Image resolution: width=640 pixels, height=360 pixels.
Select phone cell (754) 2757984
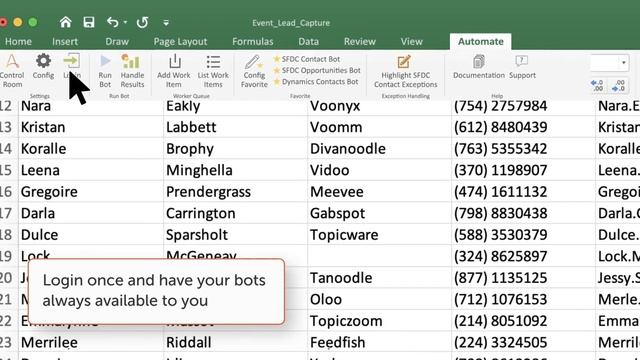(524, 106)
